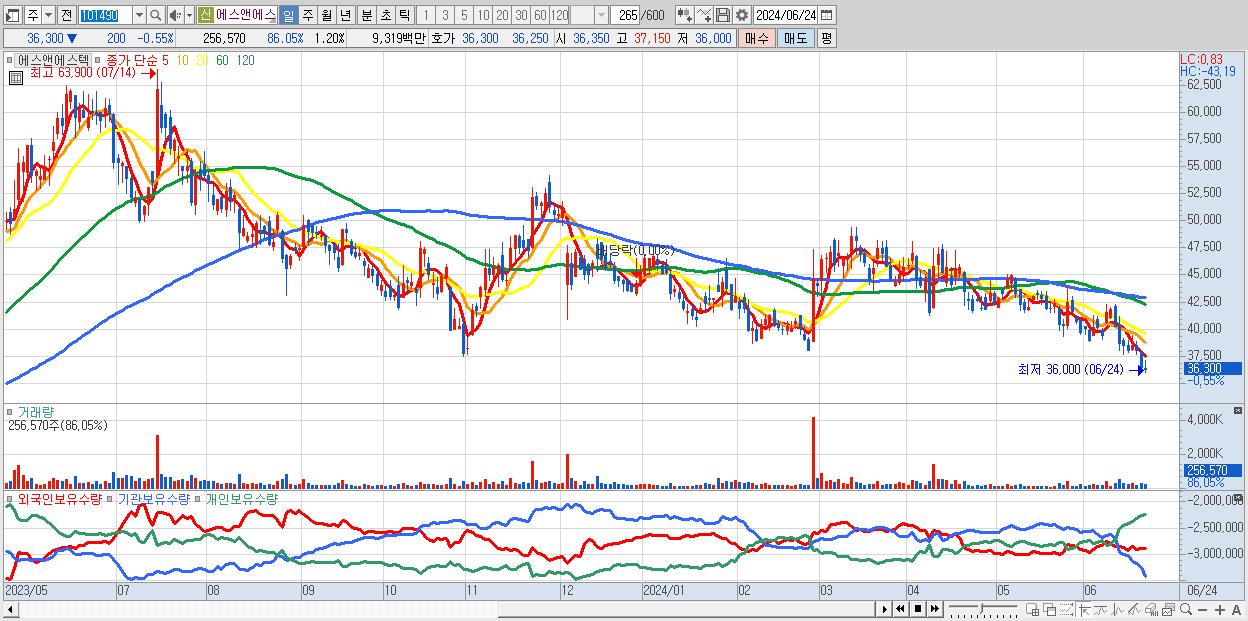Screen dimensions: 1248x621
Task: Click the chart window overlay icon
Action: point(1168,609)
